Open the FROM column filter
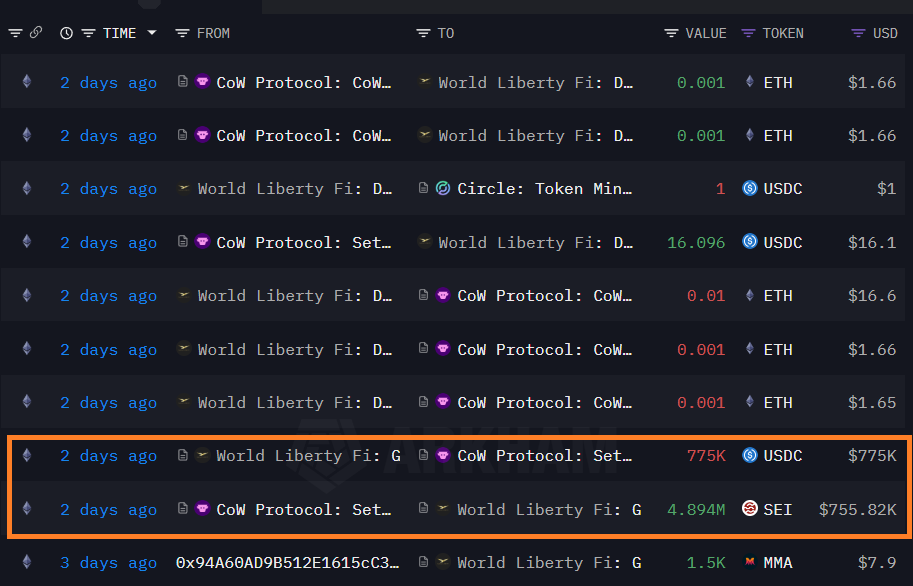Viewport: 913px width, 586px height. coord(182,33)
